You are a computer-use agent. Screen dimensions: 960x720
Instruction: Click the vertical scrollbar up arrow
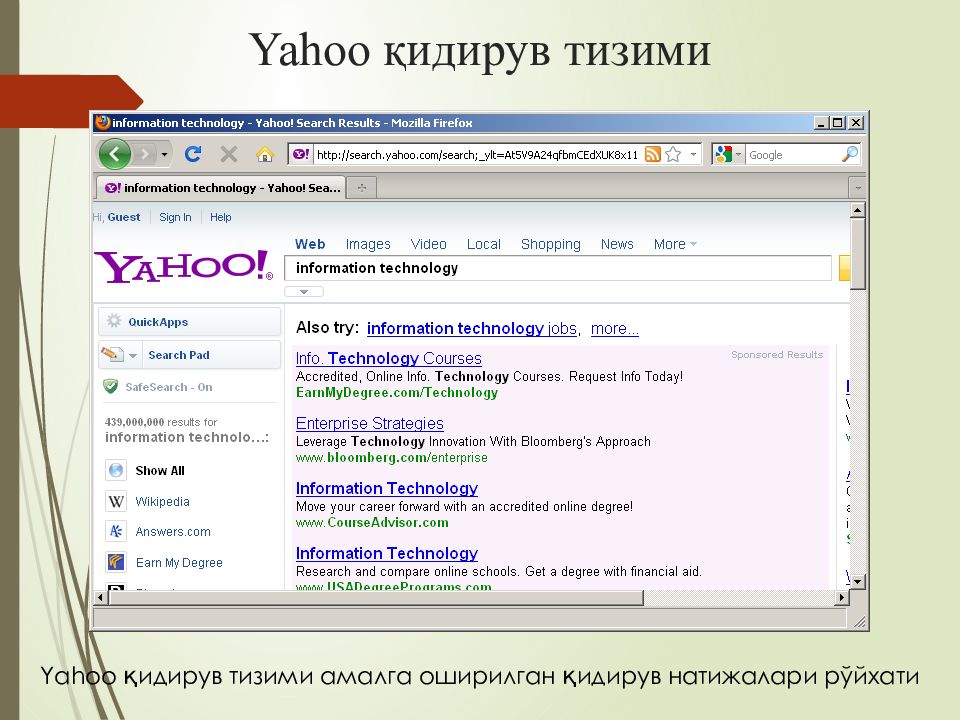(858, 210)
